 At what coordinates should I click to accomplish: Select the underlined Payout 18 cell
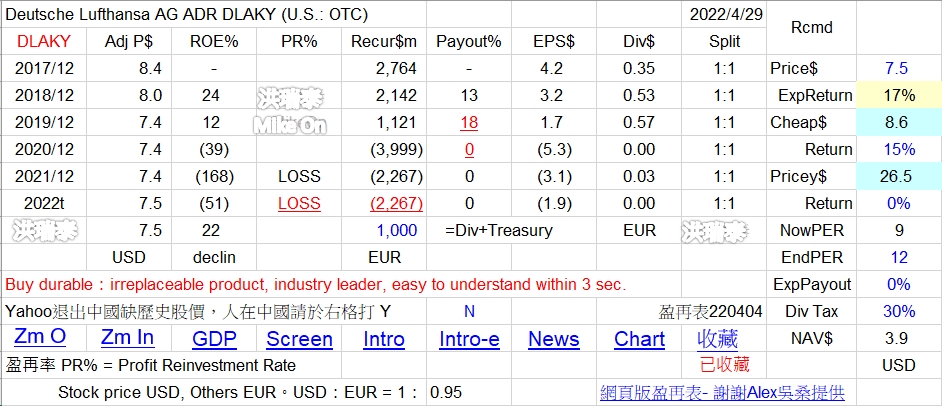pyautogui.click(x=469, y=122)
